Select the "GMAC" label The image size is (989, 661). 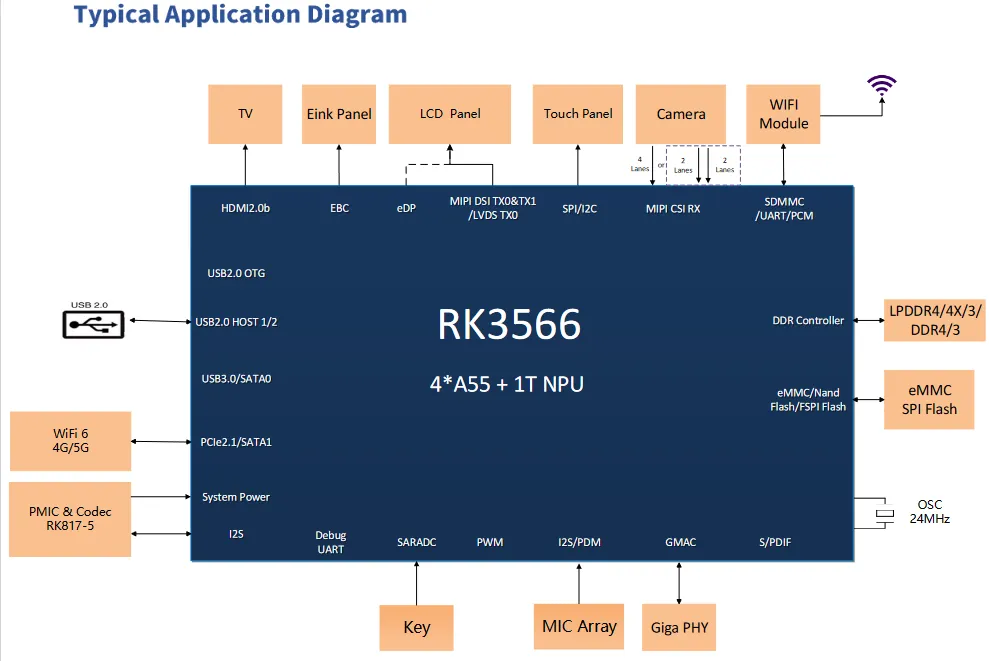[x=681, y=542]
